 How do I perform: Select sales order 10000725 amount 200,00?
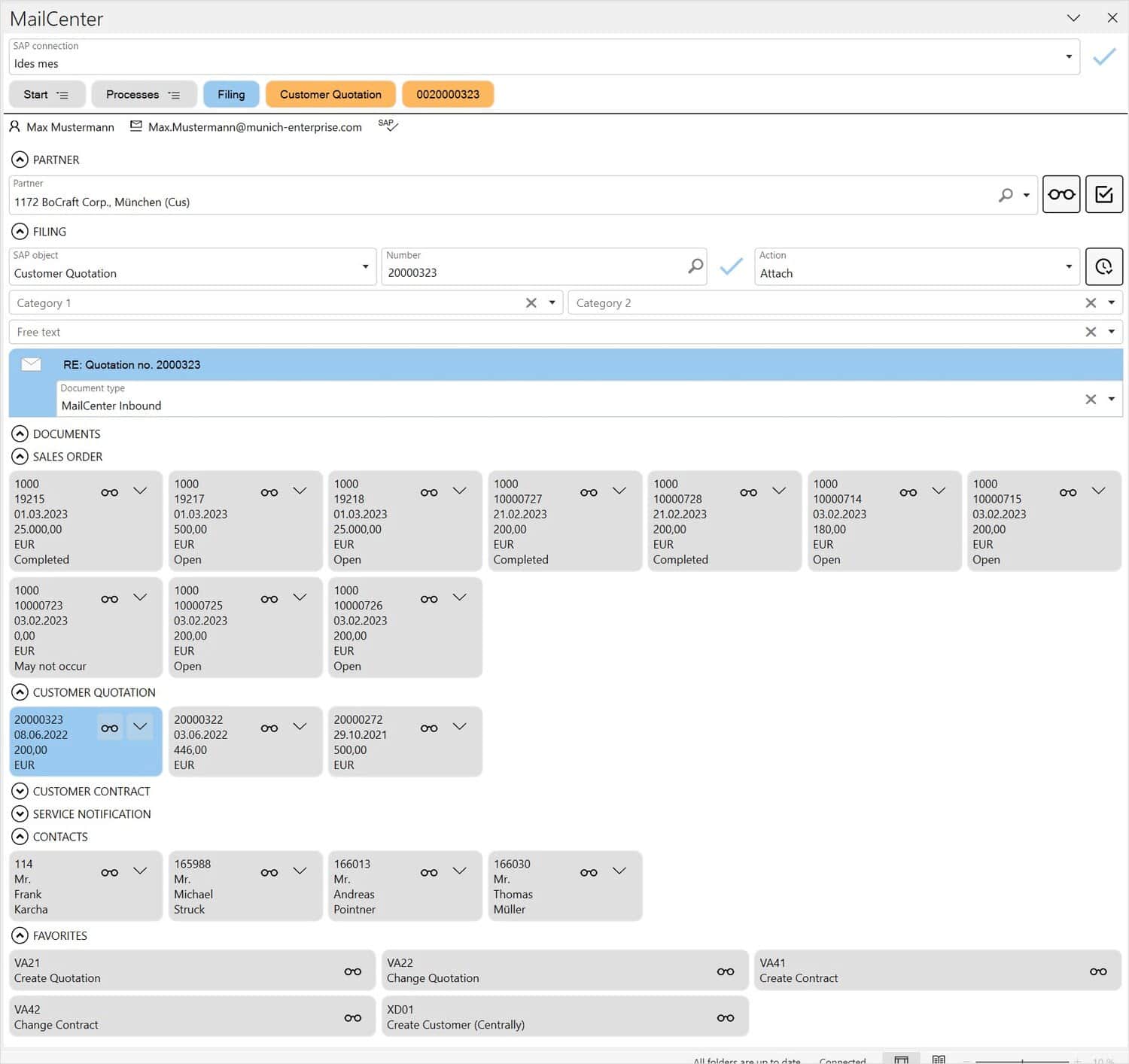[190, 636]
